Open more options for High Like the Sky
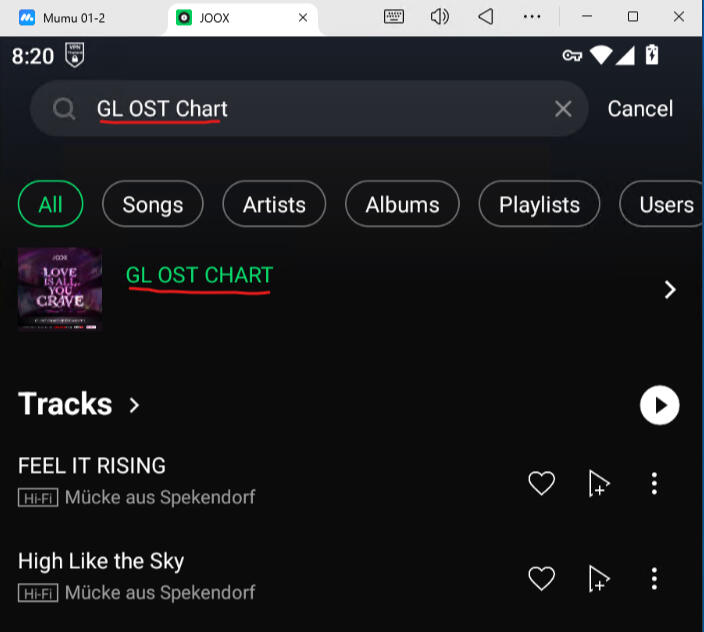This screenshot has height=632, width=704. click(654, 578)
